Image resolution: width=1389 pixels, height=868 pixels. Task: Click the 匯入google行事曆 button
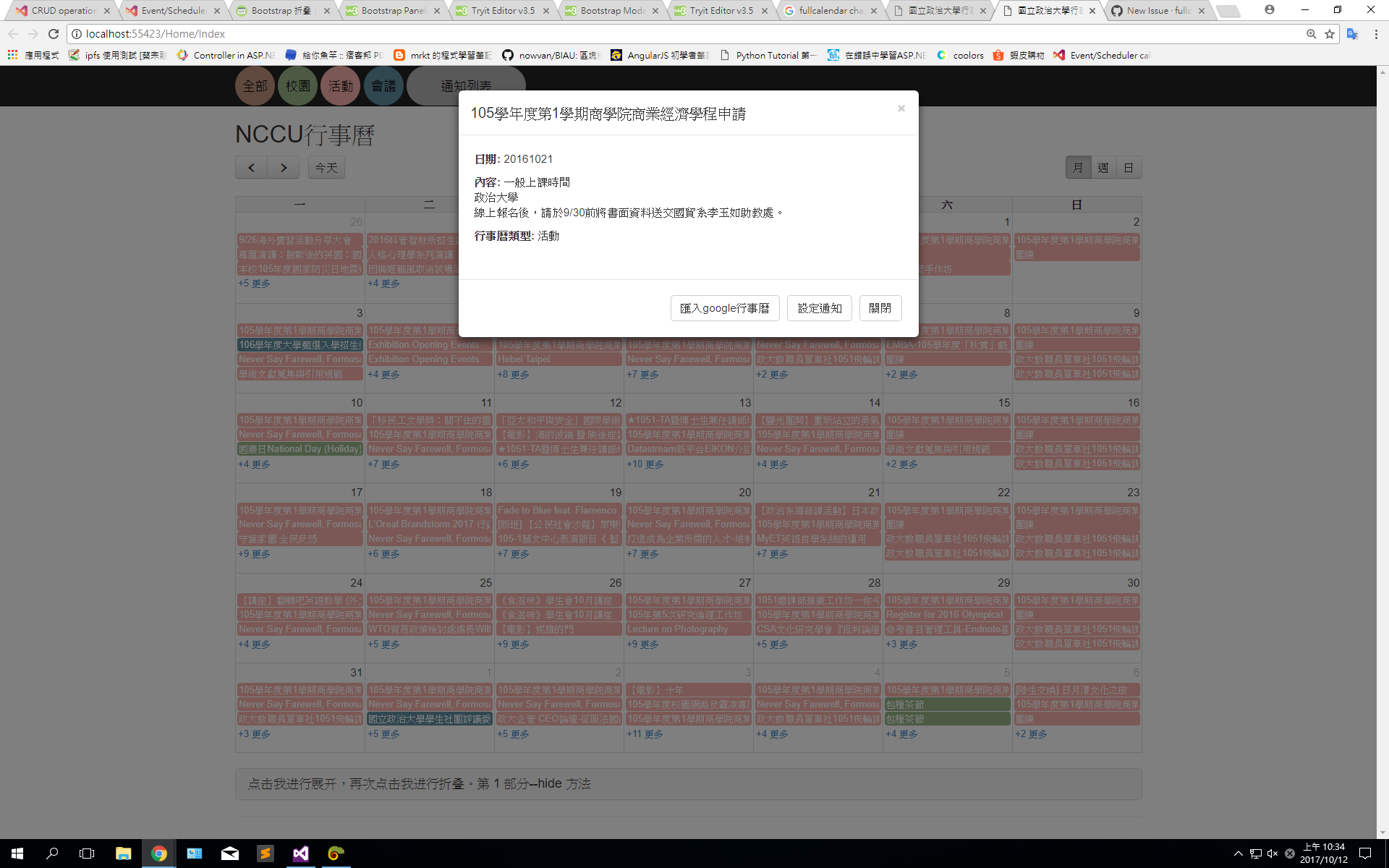point(724,307)
